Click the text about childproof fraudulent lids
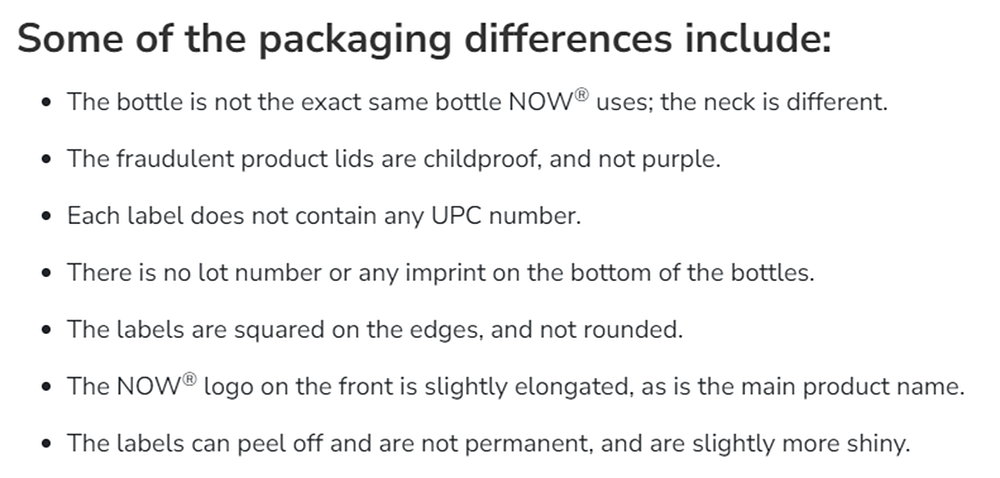This screenshot has width=1000, height=478. coord(392,159)
